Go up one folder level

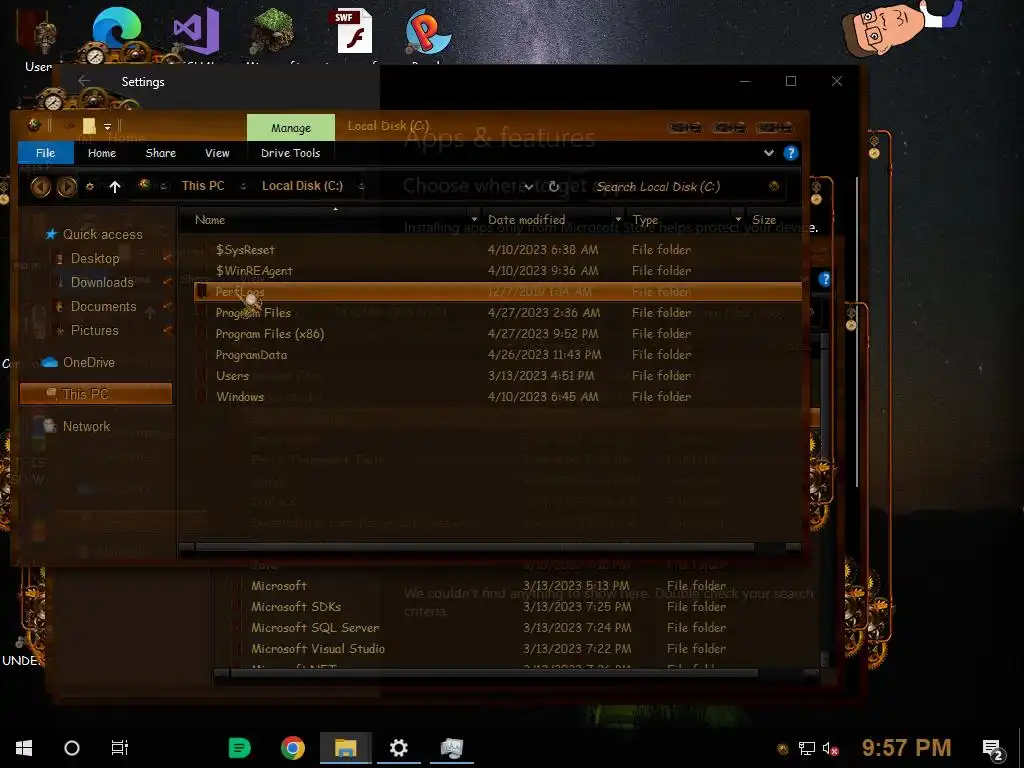pyautogui.click(x=115, y=187)
